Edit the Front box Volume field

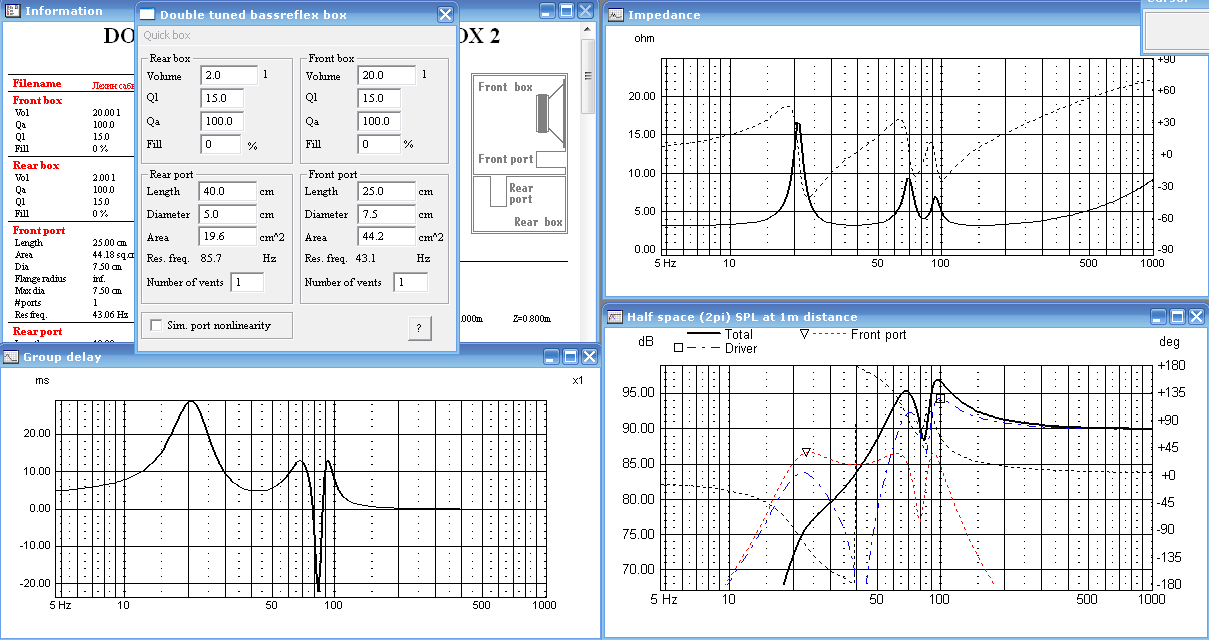(386, 75)
